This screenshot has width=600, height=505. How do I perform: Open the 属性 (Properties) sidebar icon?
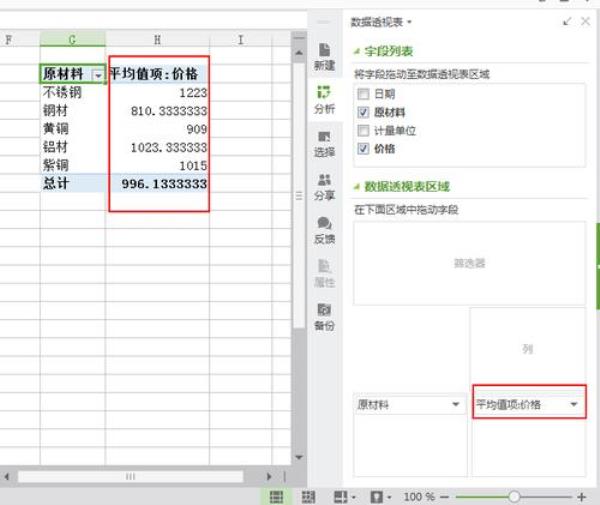pos(324,274)
